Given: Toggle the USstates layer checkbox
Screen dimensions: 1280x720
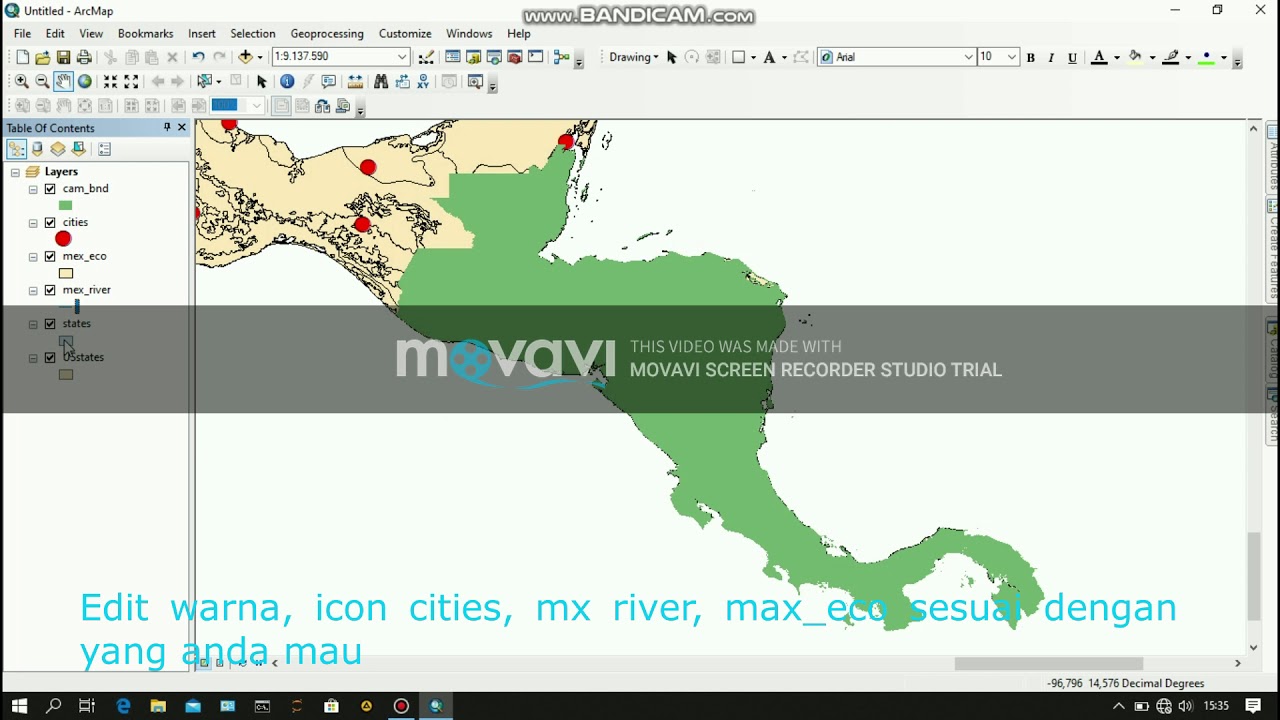Looking at the screenshot, I should point(50,357).
